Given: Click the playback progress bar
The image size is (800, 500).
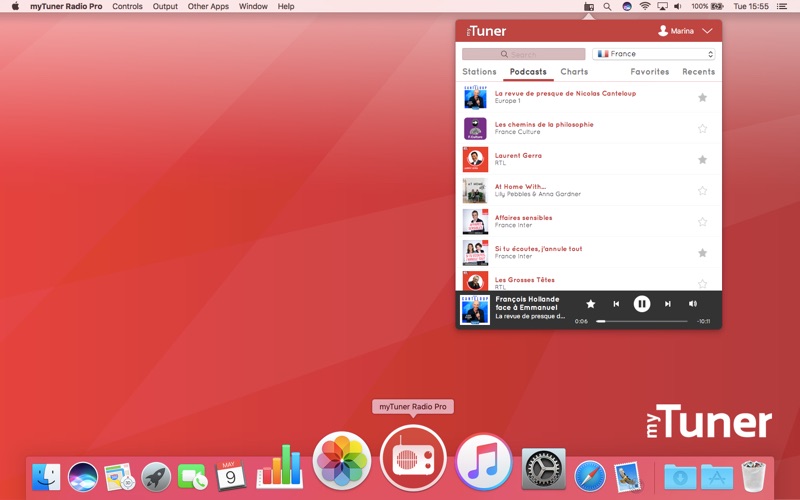Looking at the screenshot, I should click(642, 321).
